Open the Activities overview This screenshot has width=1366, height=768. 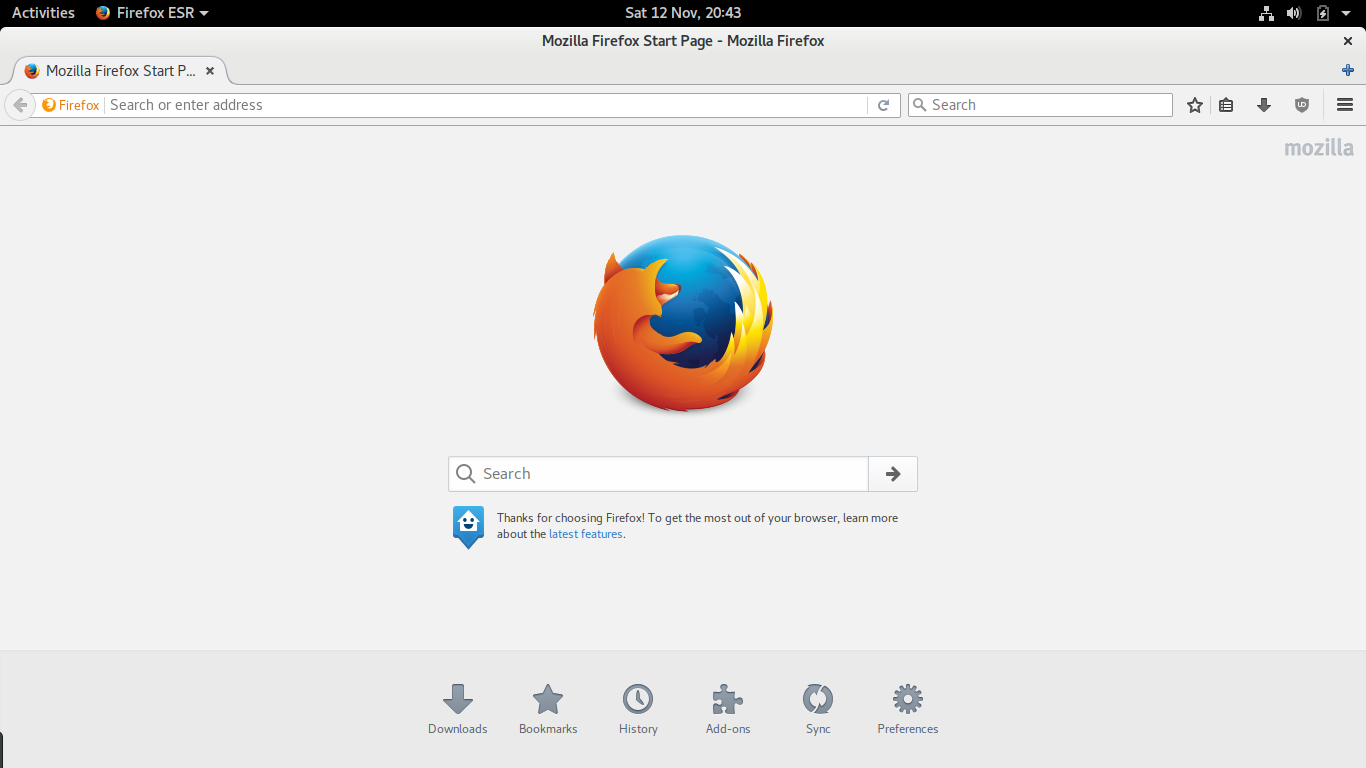[43, 13]
